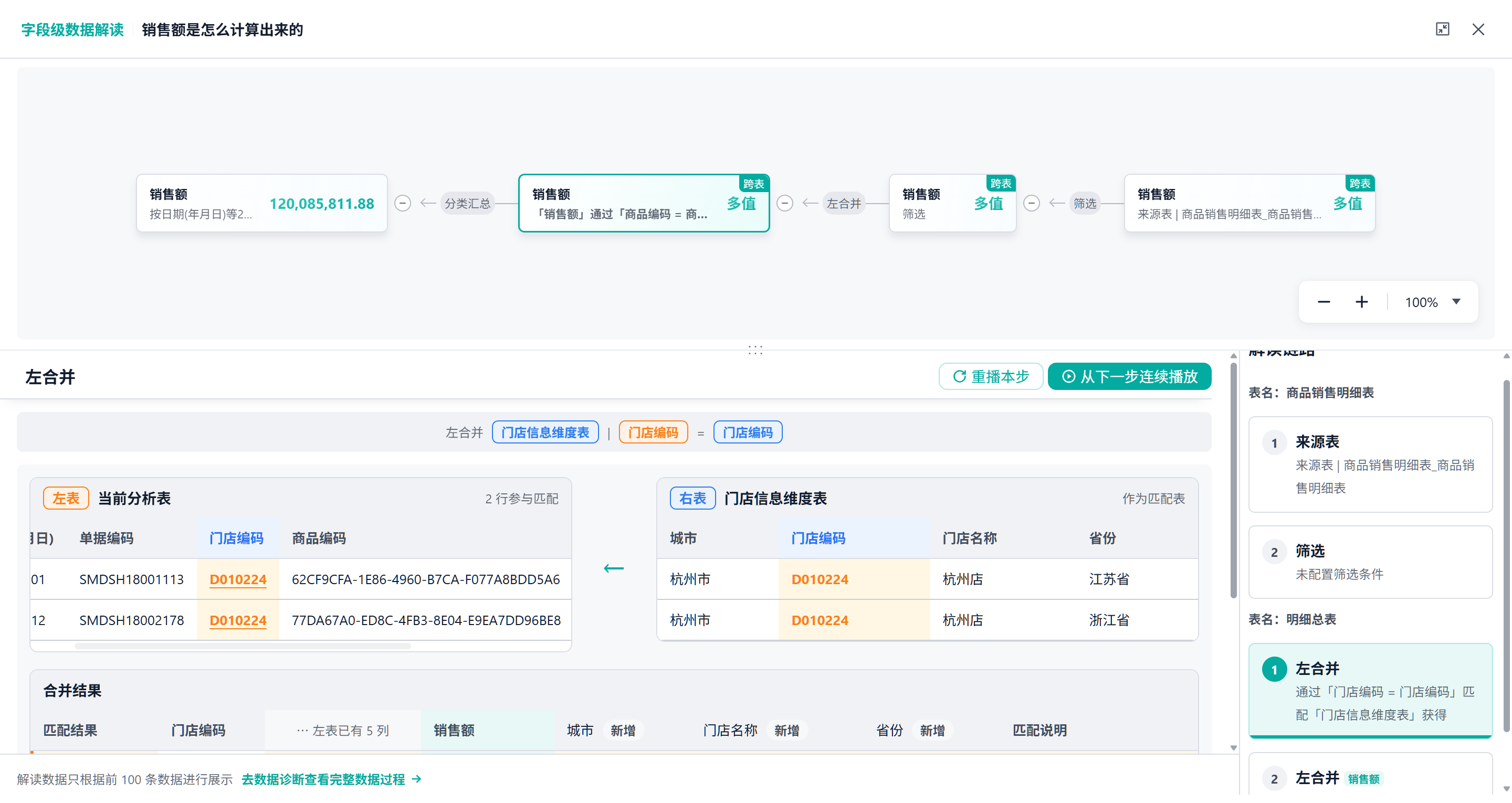
Task: Close the field-level data interpretation dialog
Action: (x=1478, y=29)
